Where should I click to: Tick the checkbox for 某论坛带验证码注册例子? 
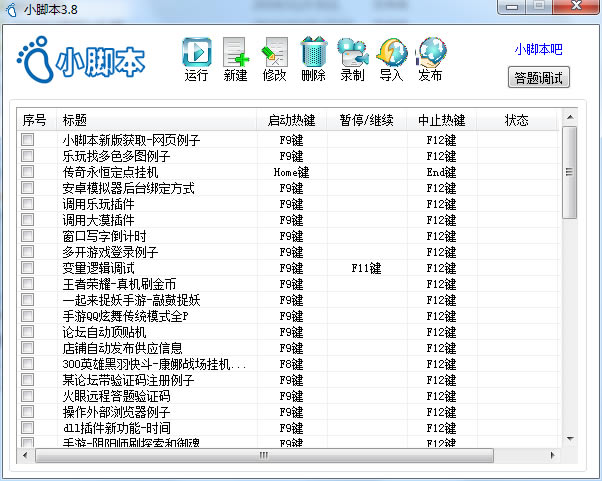click(28, 380)
